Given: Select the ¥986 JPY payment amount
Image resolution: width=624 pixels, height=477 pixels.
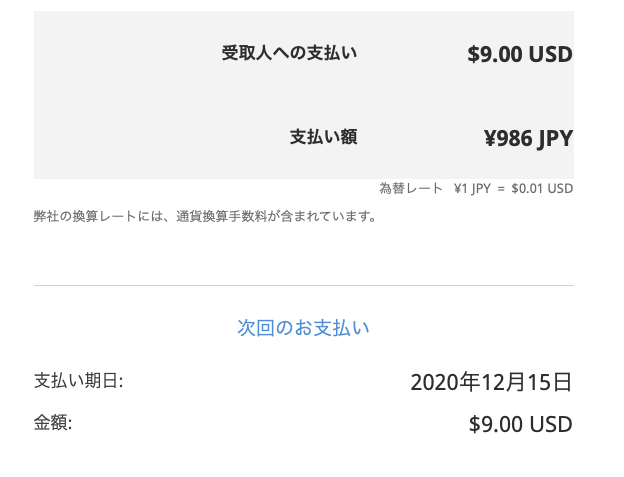Looking at the screenshot, I should point(528,138).
